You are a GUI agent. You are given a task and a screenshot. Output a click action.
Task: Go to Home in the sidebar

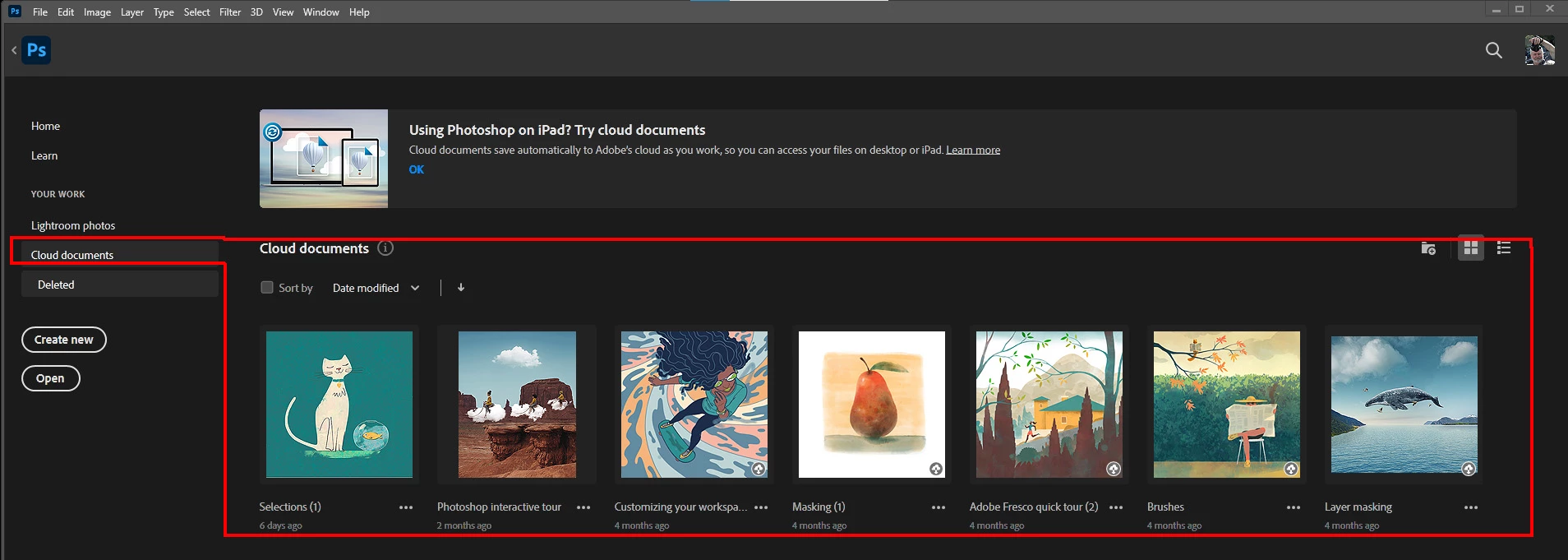45,126
